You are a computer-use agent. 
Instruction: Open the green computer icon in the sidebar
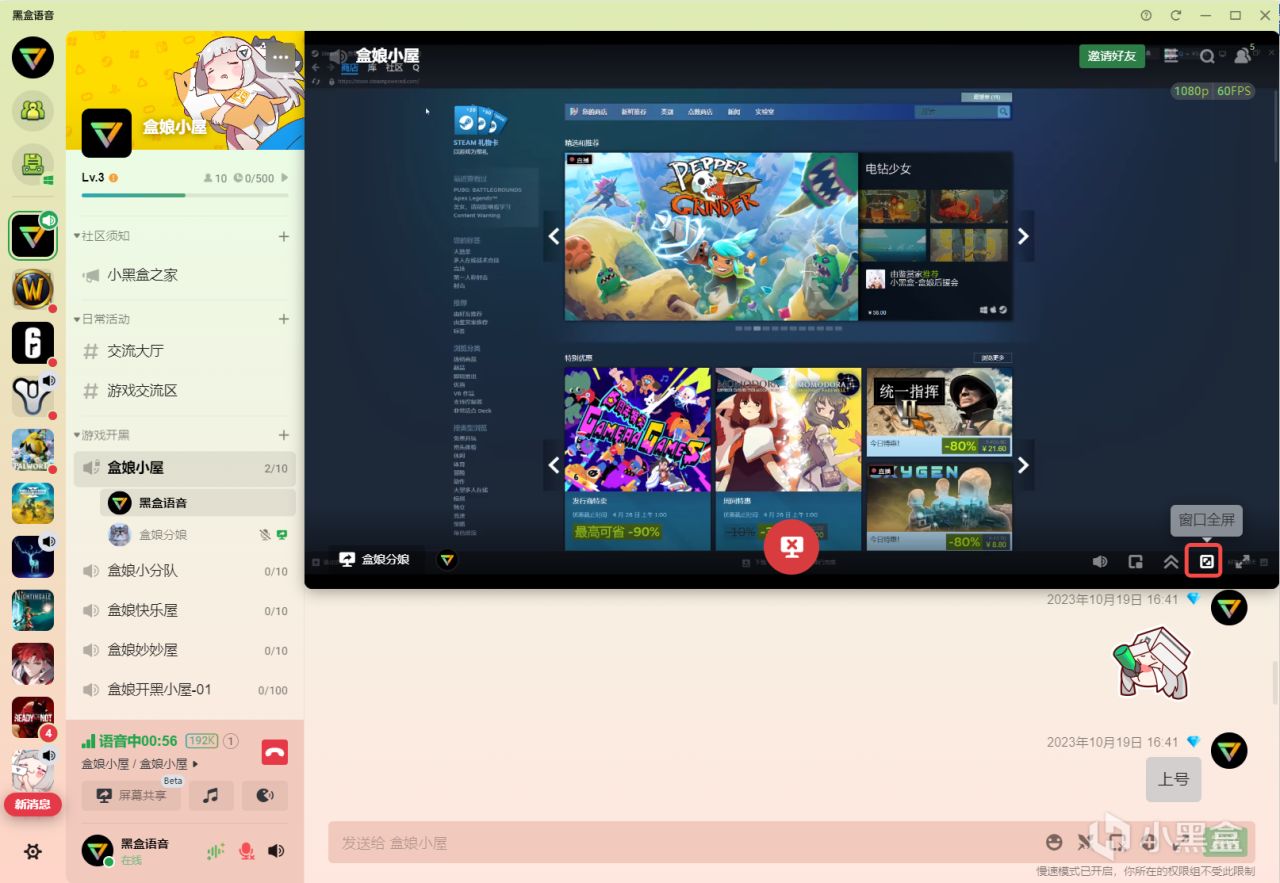[x=33, y=164]
